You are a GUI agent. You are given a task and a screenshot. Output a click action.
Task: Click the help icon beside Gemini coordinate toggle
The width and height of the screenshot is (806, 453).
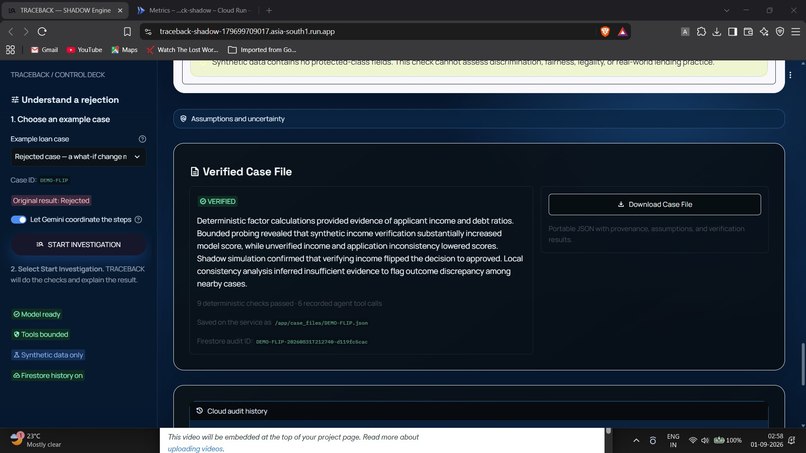138,220
